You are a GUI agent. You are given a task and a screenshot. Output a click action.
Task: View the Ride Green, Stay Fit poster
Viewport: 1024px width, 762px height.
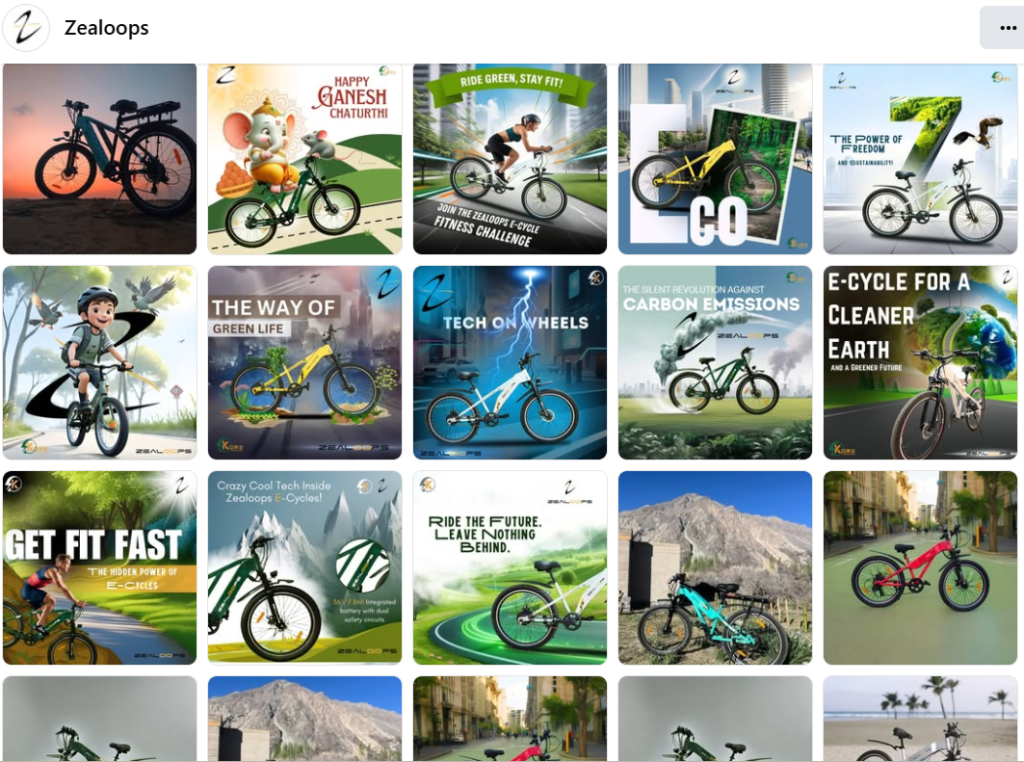[x=510, y=159]
